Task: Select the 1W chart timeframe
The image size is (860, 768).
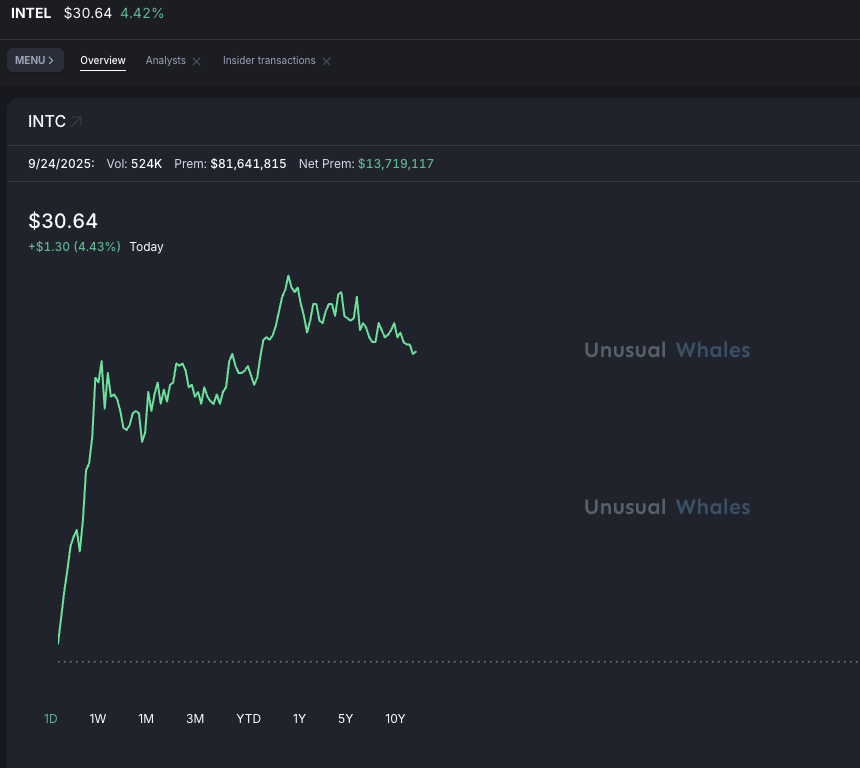Action: click(x=98, y=719)
